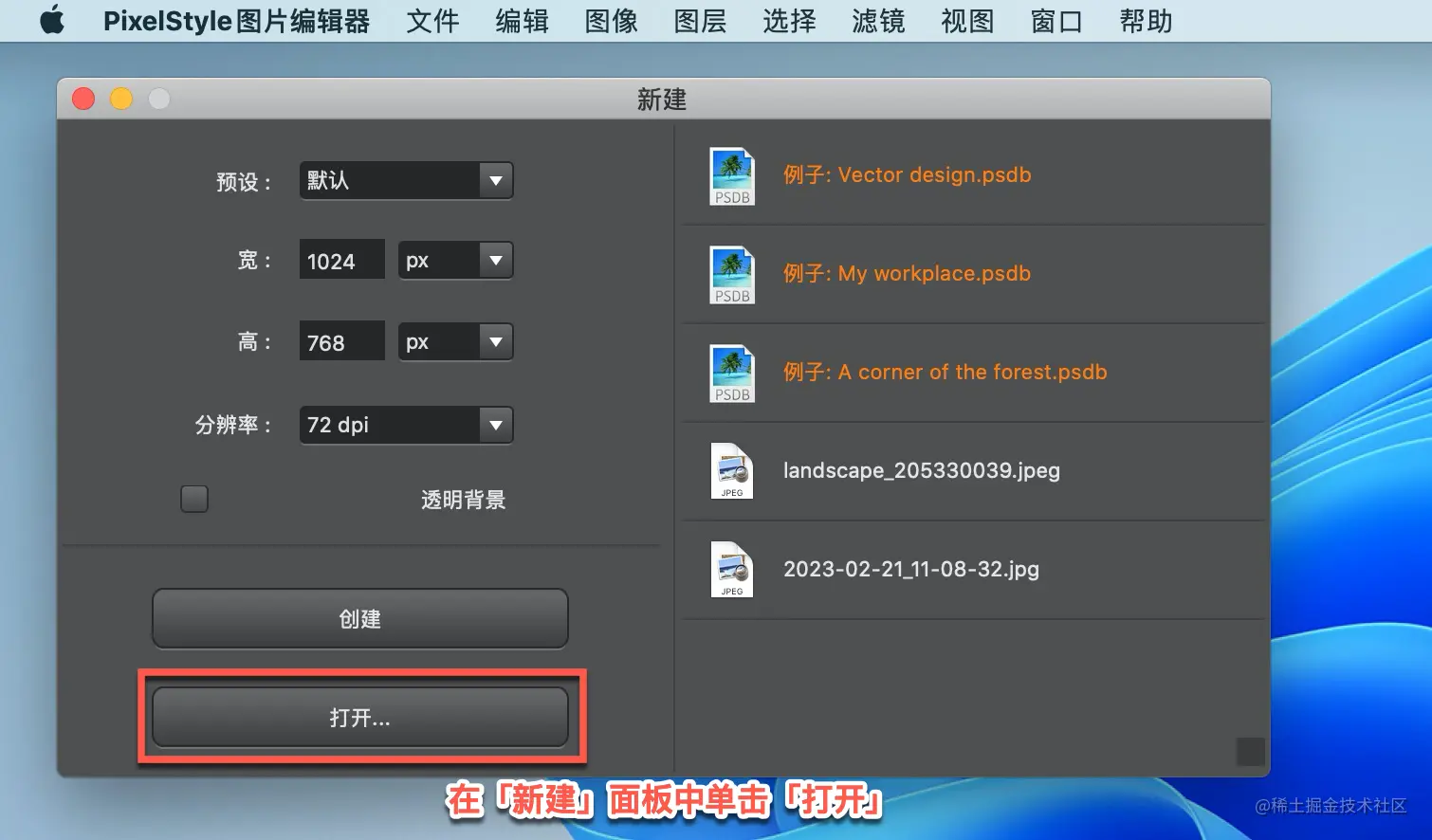The height and width of the screenshot is (840, 1432).
Task: Click the JPEG icon for 2023-02-21_11-08-32
Action: click(x=732, y=570)
